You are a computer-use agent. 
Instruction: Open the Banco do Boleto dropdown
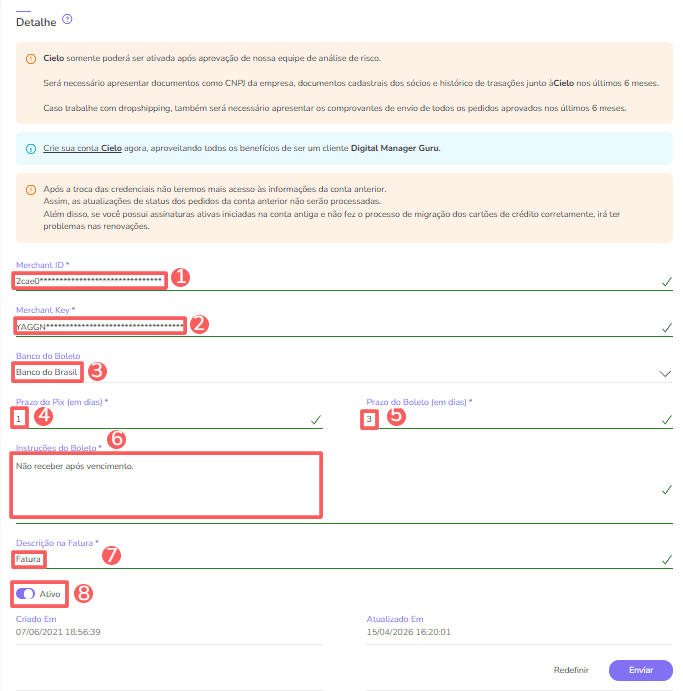pos(344,373)
